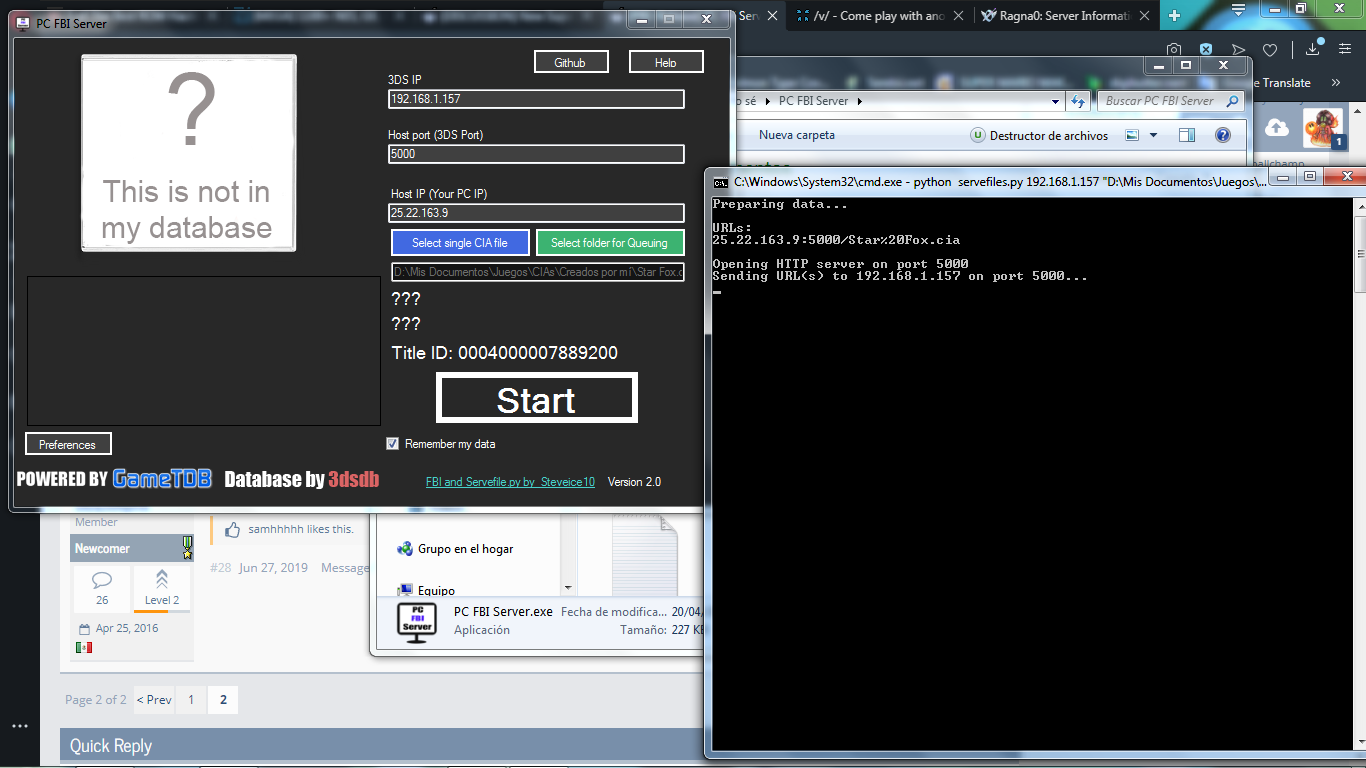The height and width of the screenshot is (768, 1366).
Task: Click Select folder for Queuing button
Action: click(610, 243)
